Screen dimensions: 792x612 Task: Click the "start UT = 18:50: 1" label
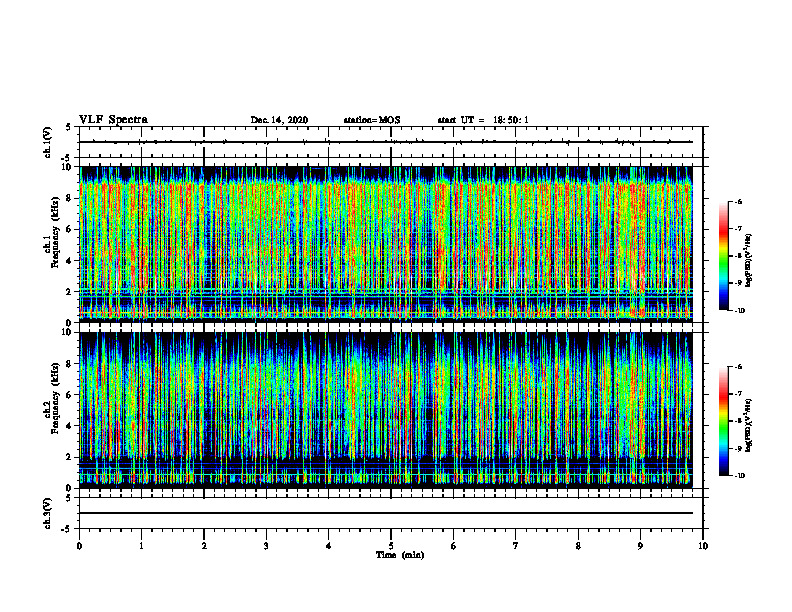483,120
